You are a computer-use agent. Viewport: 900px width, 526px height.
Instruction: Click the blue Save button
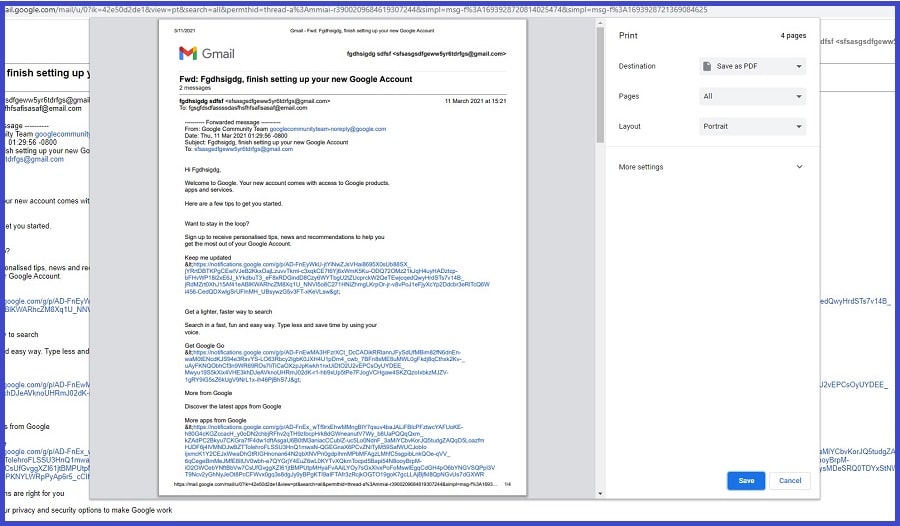[746, 481]
